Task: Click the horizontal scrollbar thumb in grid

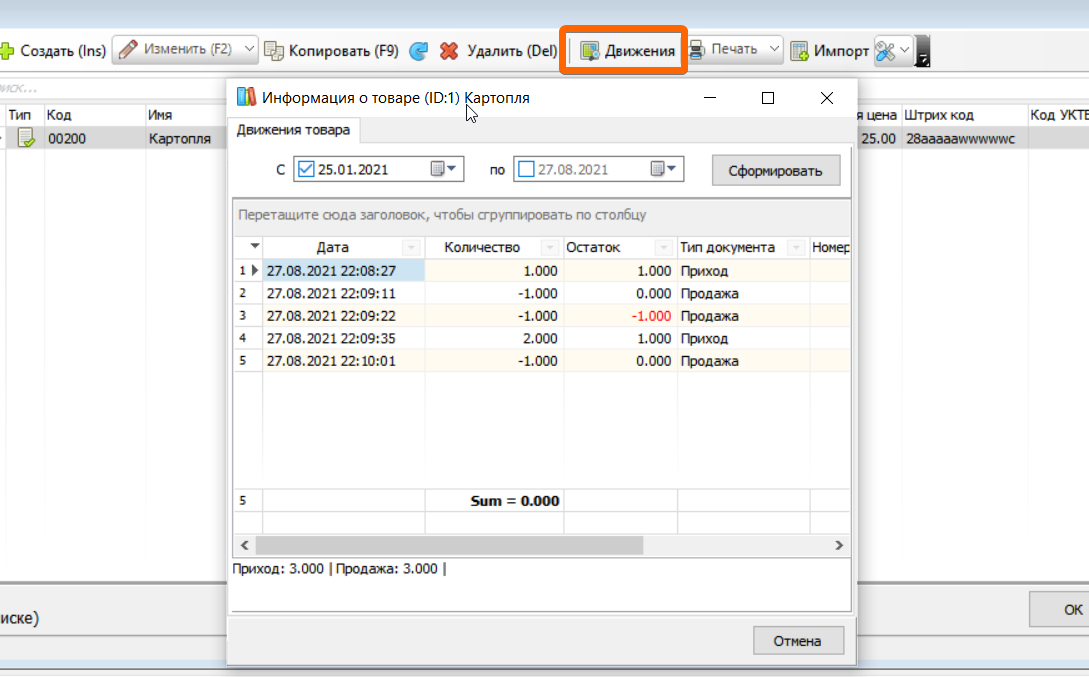Action: tap(449, 545)
